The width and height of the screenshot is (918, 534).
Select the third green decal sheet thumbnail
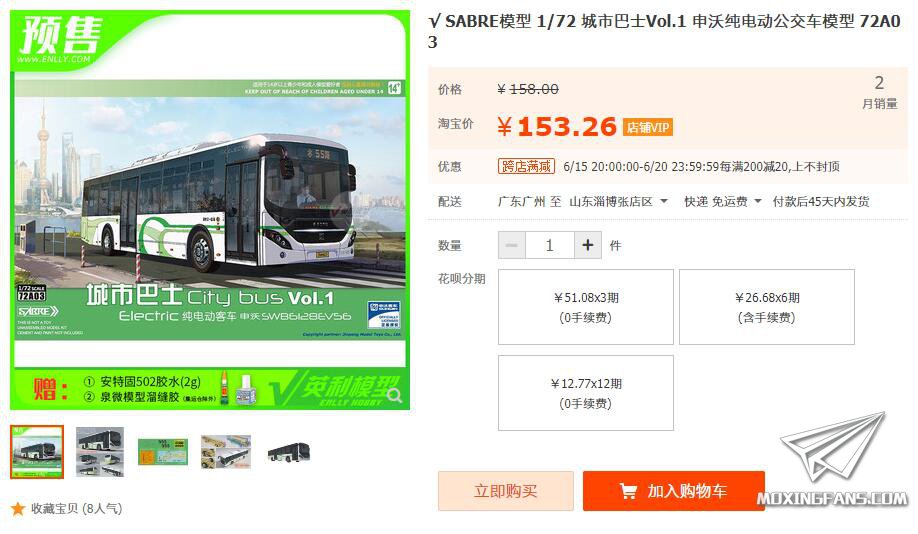[163, 452]
